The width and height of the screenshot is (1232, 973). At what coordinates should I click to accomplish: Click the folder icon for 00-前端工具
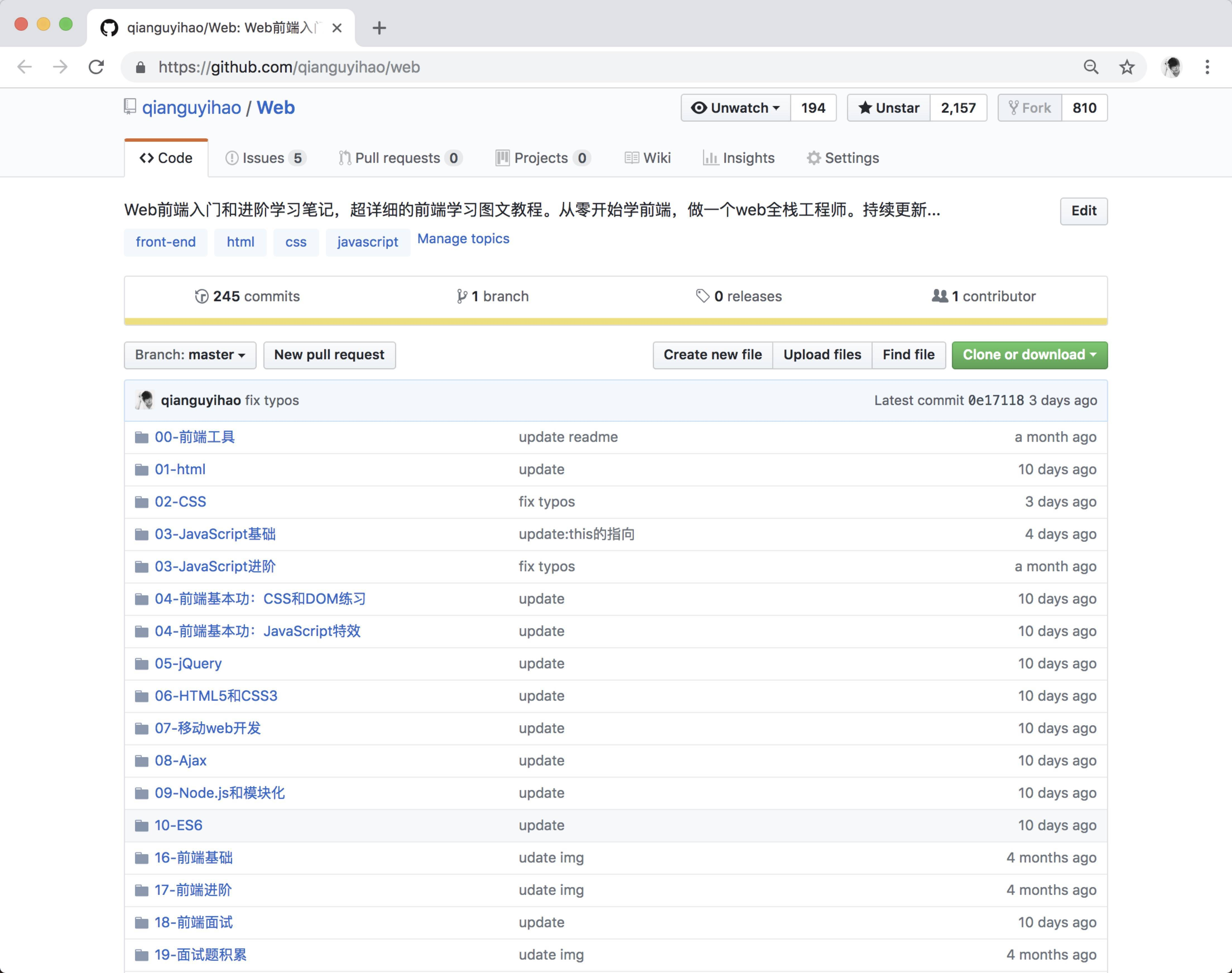[x=141, y=437]
